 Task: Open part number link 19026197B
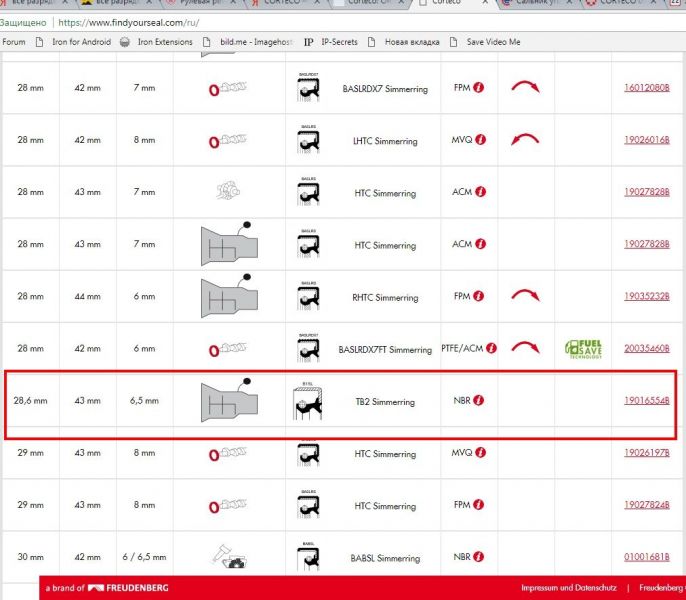click(647, 453)
